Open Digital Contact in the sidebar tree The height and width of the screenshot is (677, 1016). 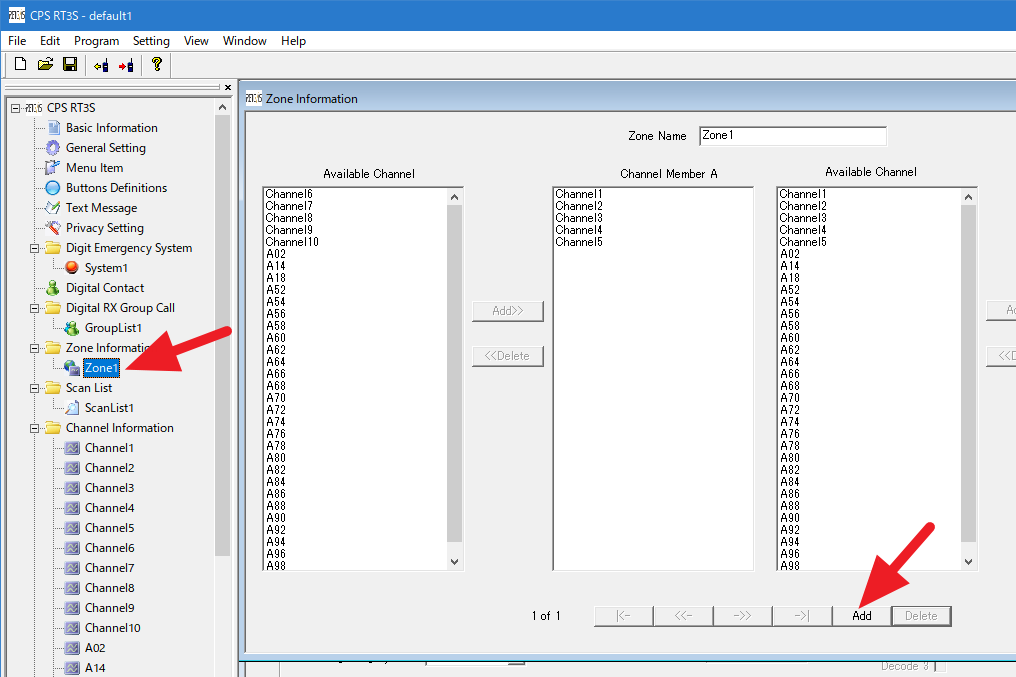pos(104,288)
